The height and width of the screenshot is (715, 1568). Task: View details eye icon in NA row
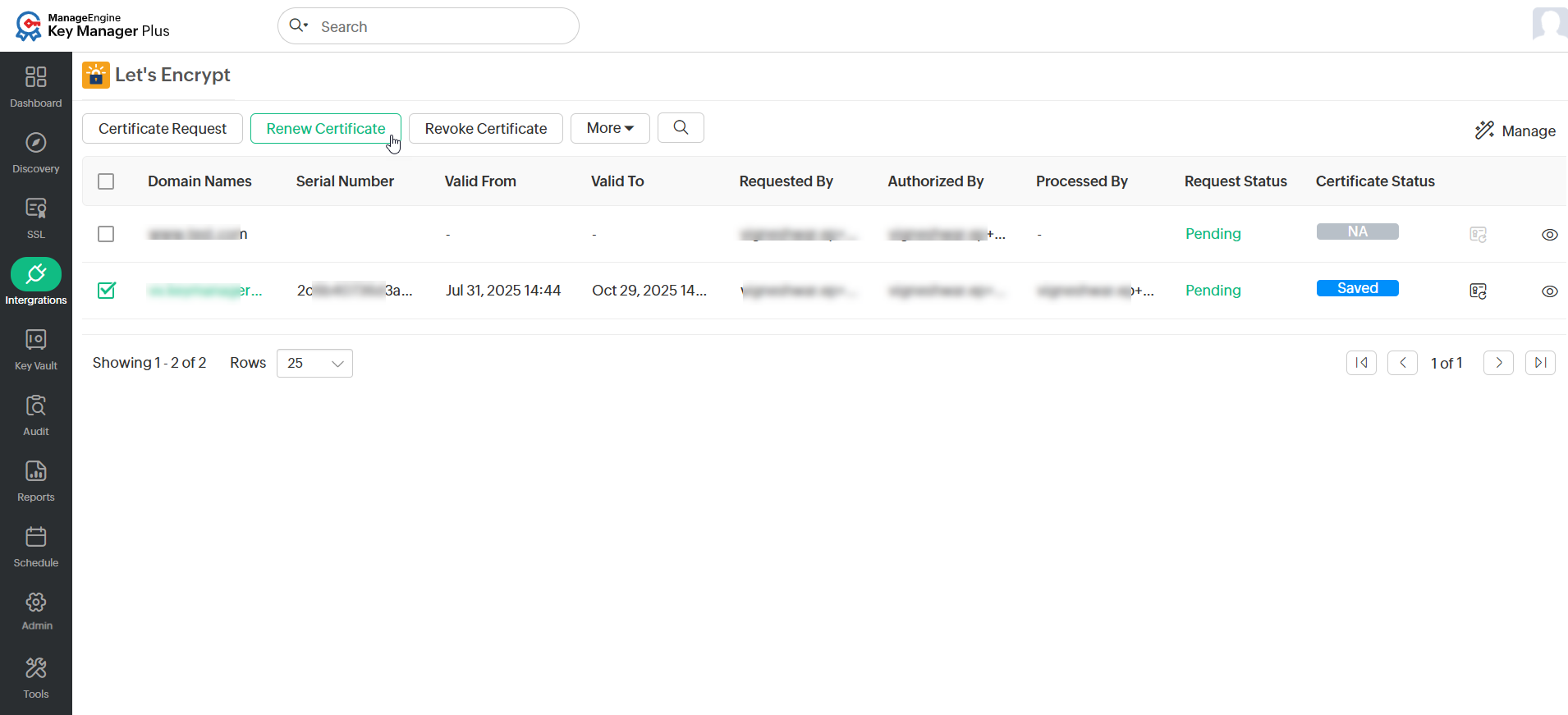click(x=1549, y=235)
